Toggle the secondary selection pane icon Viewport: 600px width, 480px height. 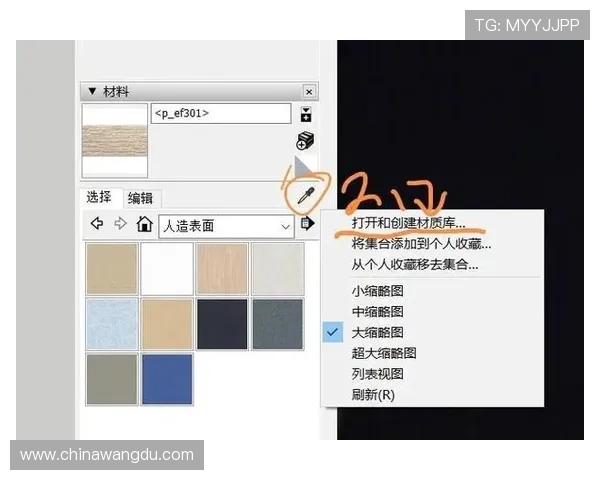(305, 114)
